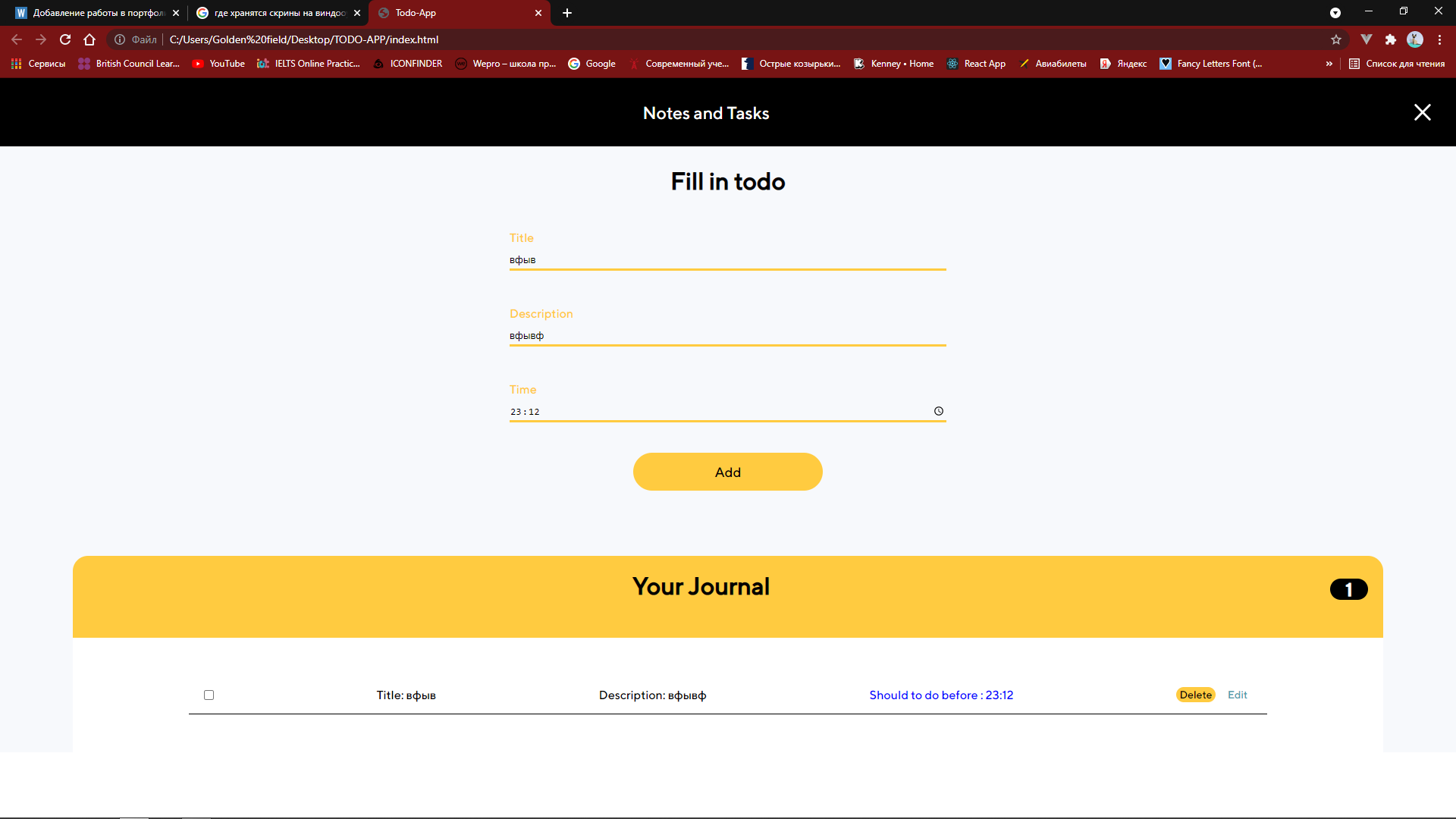Screen dimensions: 1456x819
Task: Close the Добавление работы tab
Action: [x=176, y=13]
